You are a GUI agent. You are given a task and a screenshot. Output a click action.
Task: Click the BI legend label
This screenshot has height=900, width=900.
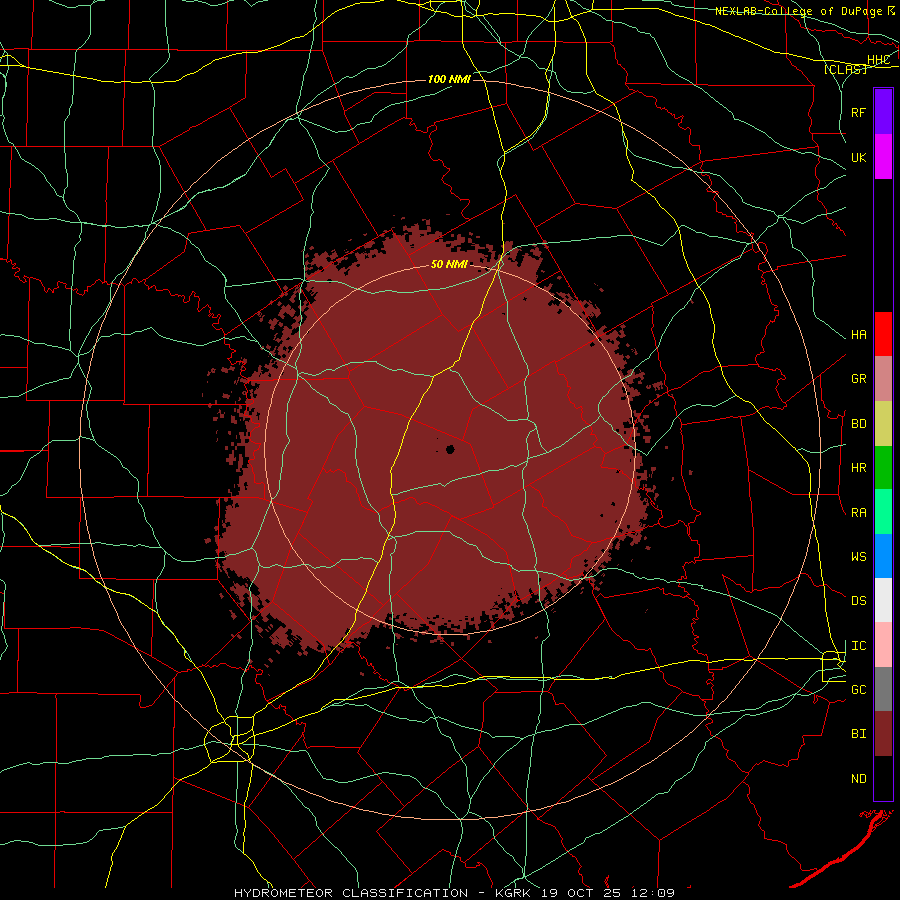click(858, 734)
